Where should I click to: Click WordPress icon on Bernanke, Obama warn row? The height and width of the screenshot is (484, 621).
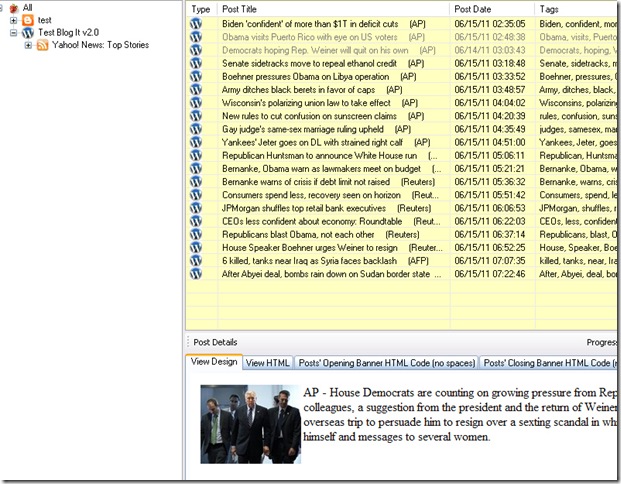(x=196, y=168)
